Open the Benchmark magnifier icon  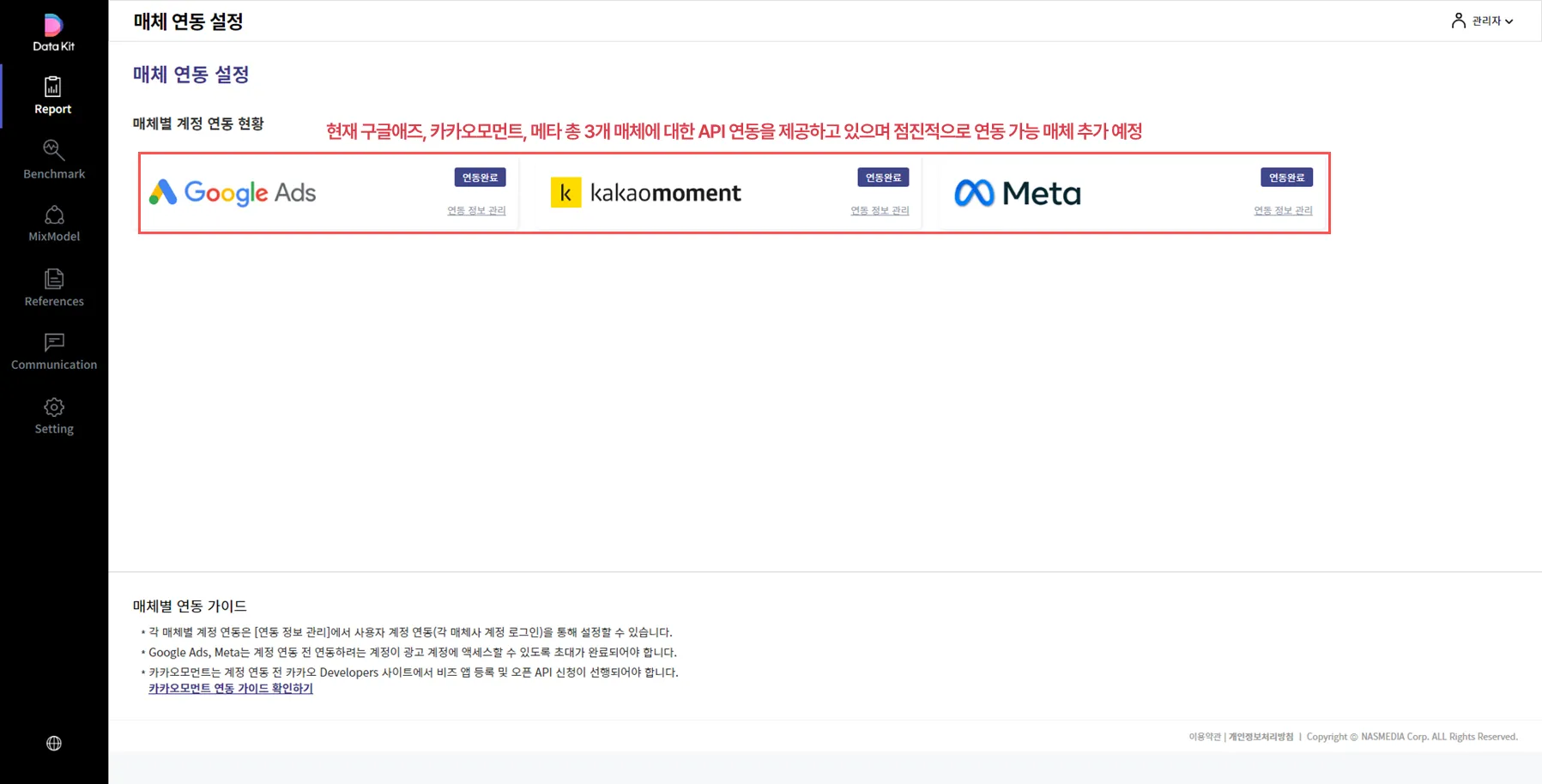pyautogui.click(x=53, y=150)
